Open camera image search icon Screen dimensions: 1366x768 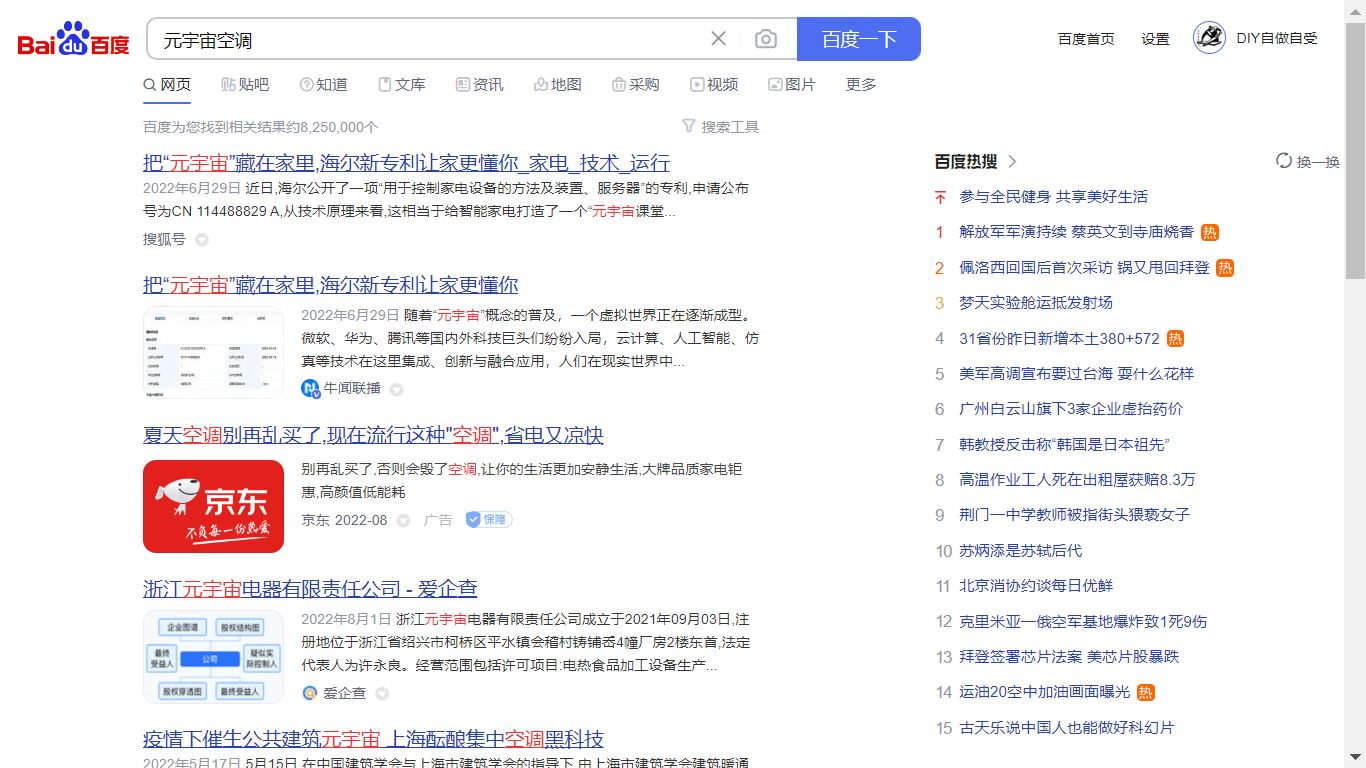(766, 39)
